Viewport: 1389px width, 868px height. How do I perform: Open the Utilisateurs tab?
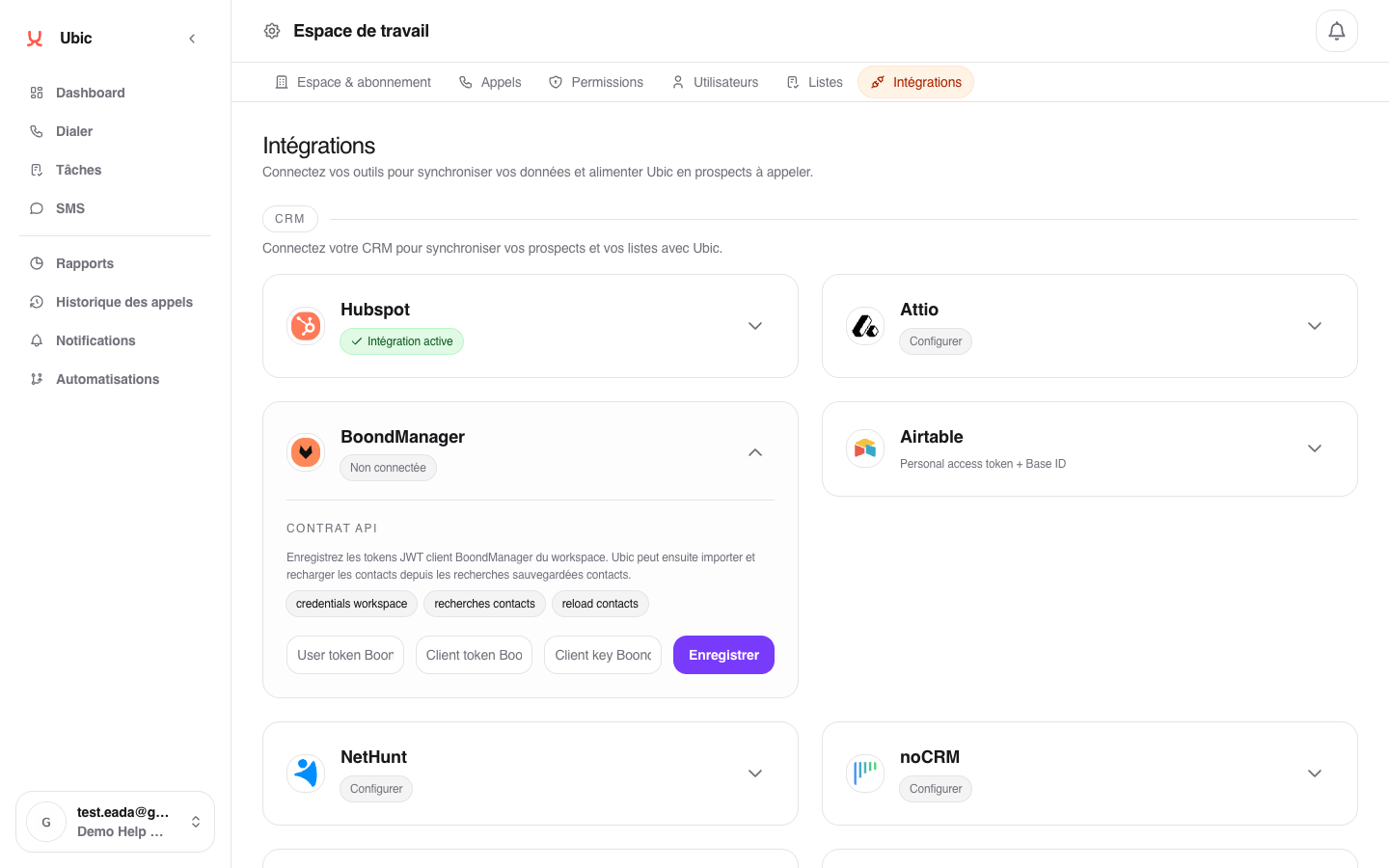click(x=715, y=82)
